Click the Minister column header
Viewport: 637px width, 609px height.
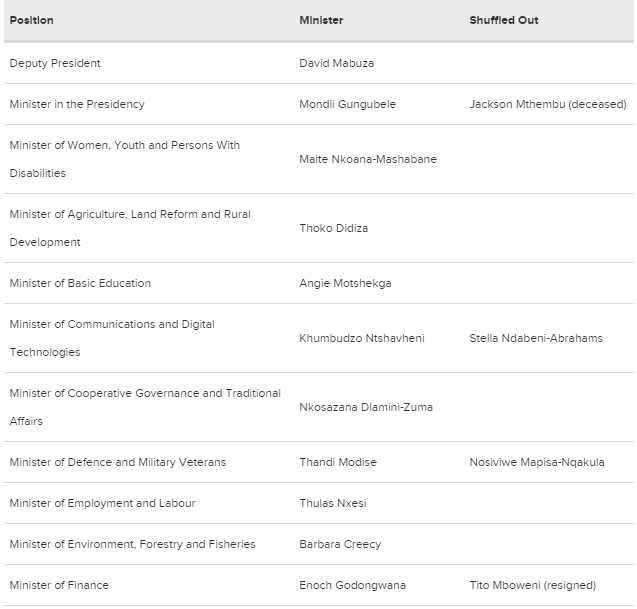(x=321, y=20)
